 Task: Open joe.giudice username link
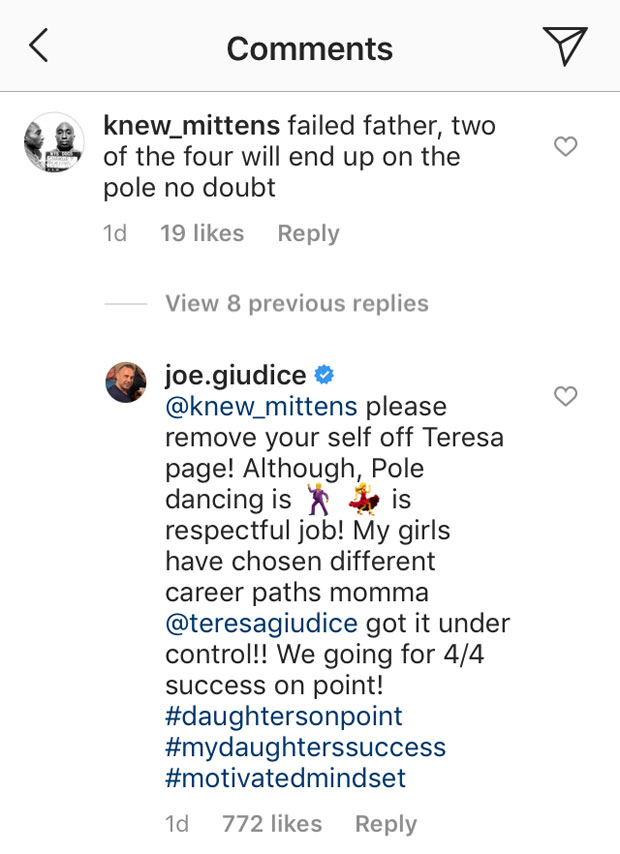click(236, 375)
